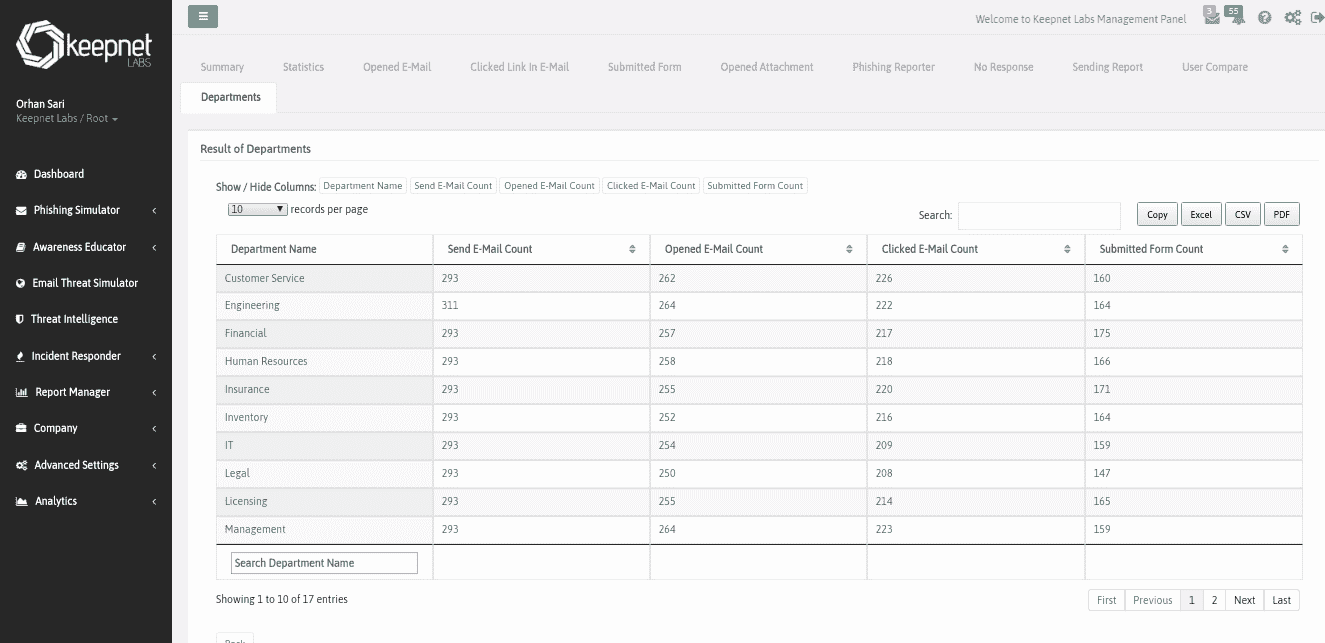Sort by Clicked E-Mail Count arrows

point(1067,249)
